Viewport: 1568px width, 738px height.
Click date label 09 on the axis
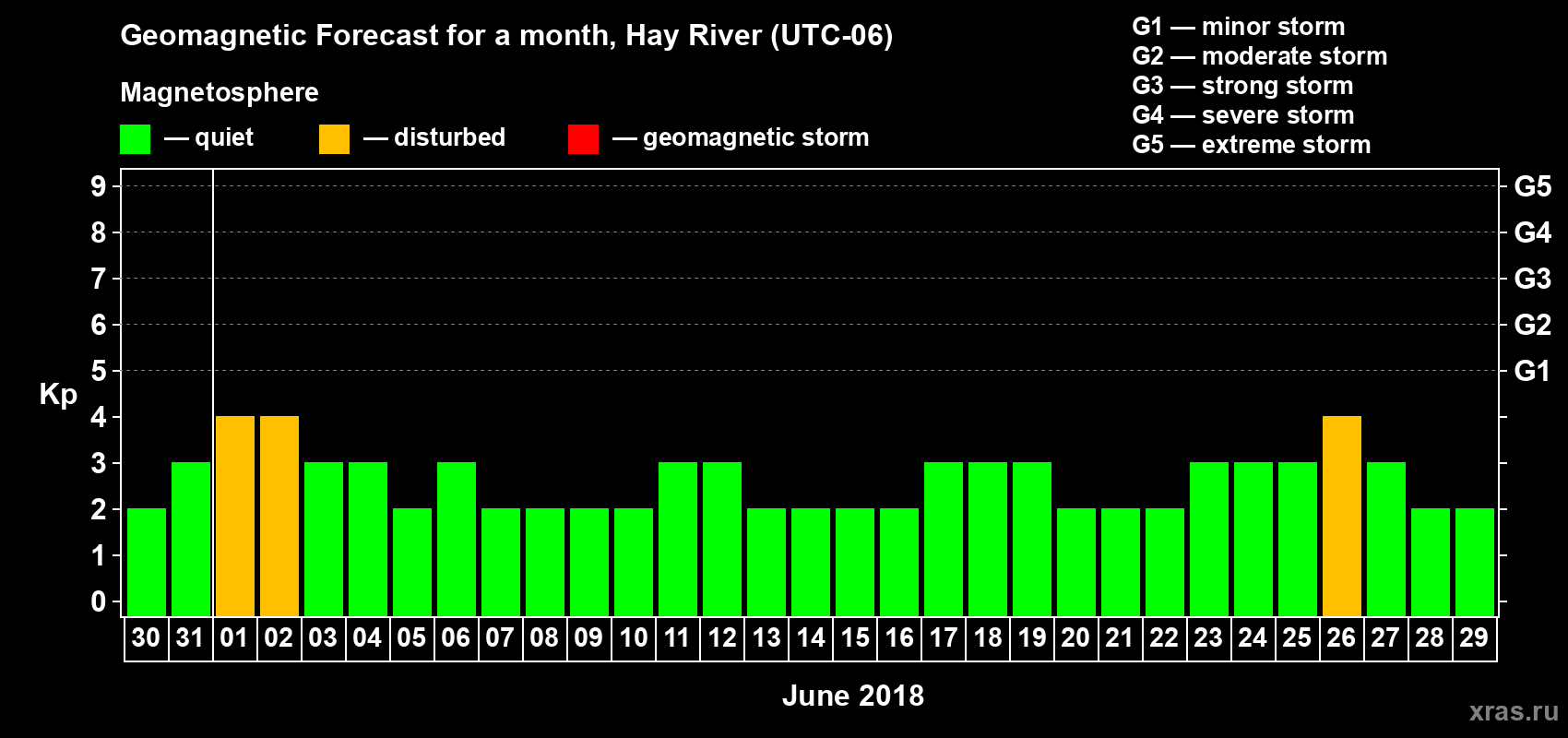click(588, 637)
